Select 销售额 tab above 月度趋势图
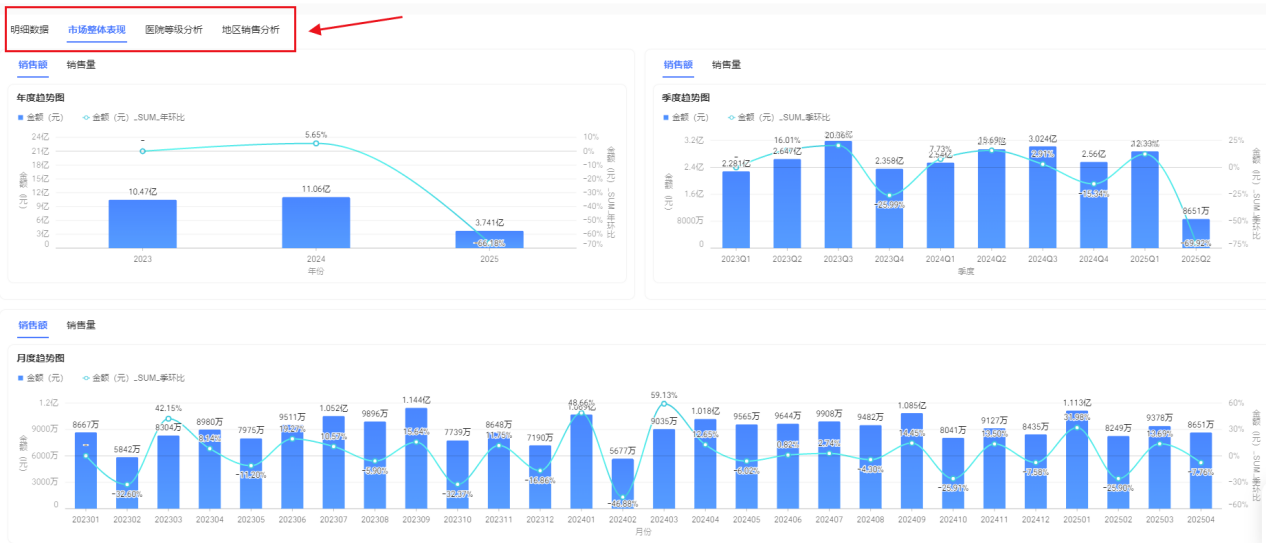This screenshot has height=543, width=1266. click(x=33, y=325)
